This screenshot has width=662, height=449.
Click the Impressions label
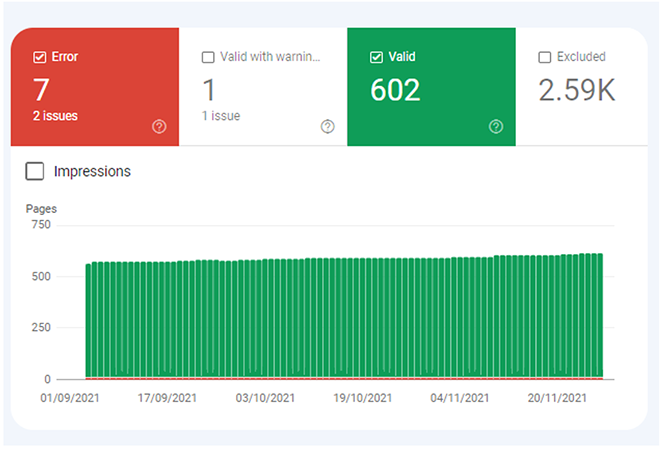[x=92, y=171]
